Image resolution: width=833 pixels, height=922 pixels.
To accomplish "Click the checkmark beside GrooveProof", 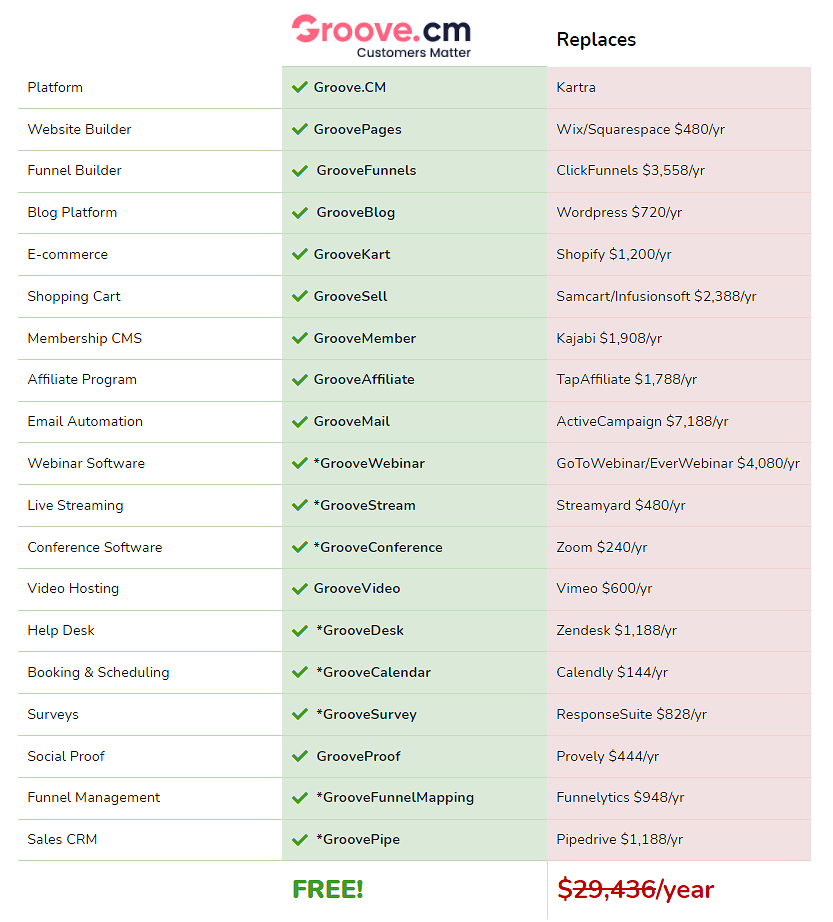I will pyautogui.click(x=299, y=757).
